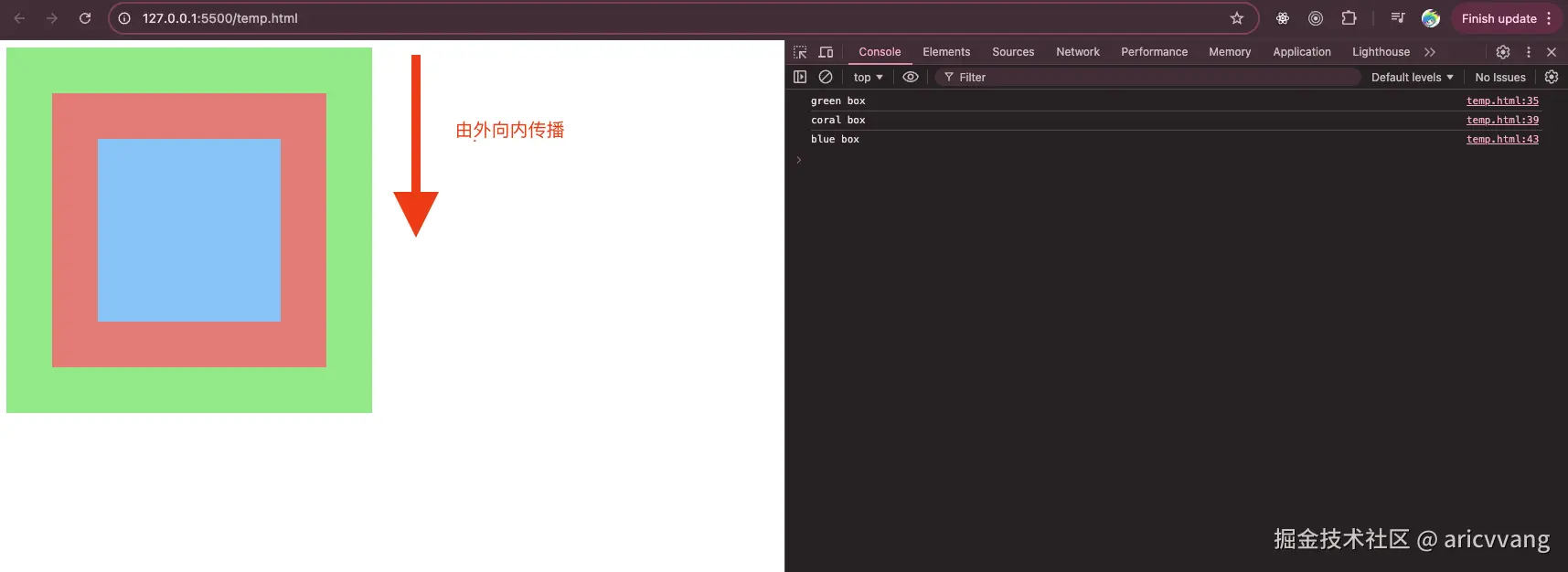Screen dimensions: 1568x572
Task: Open the Sources tab
Action: 1013,52
